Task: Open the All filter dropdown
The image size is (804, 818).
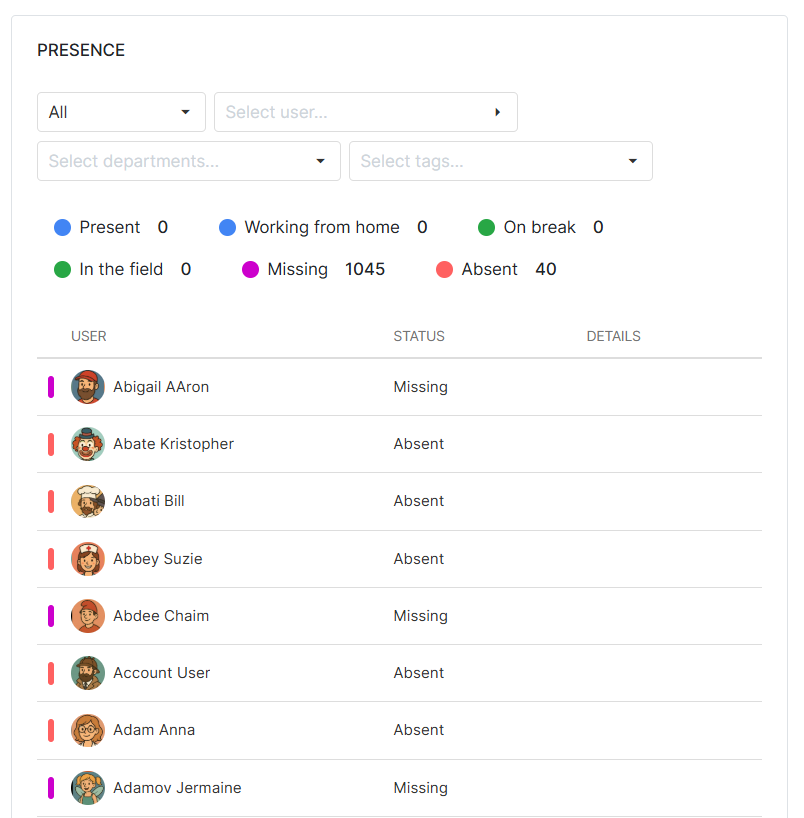Action: pyautogui.click(x=121, y=111)
